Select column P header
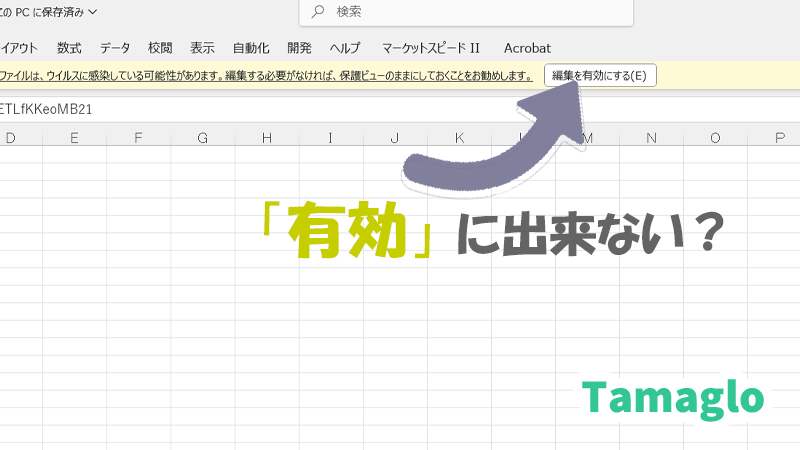Viewport: 800px width, 450px height. 779,137
